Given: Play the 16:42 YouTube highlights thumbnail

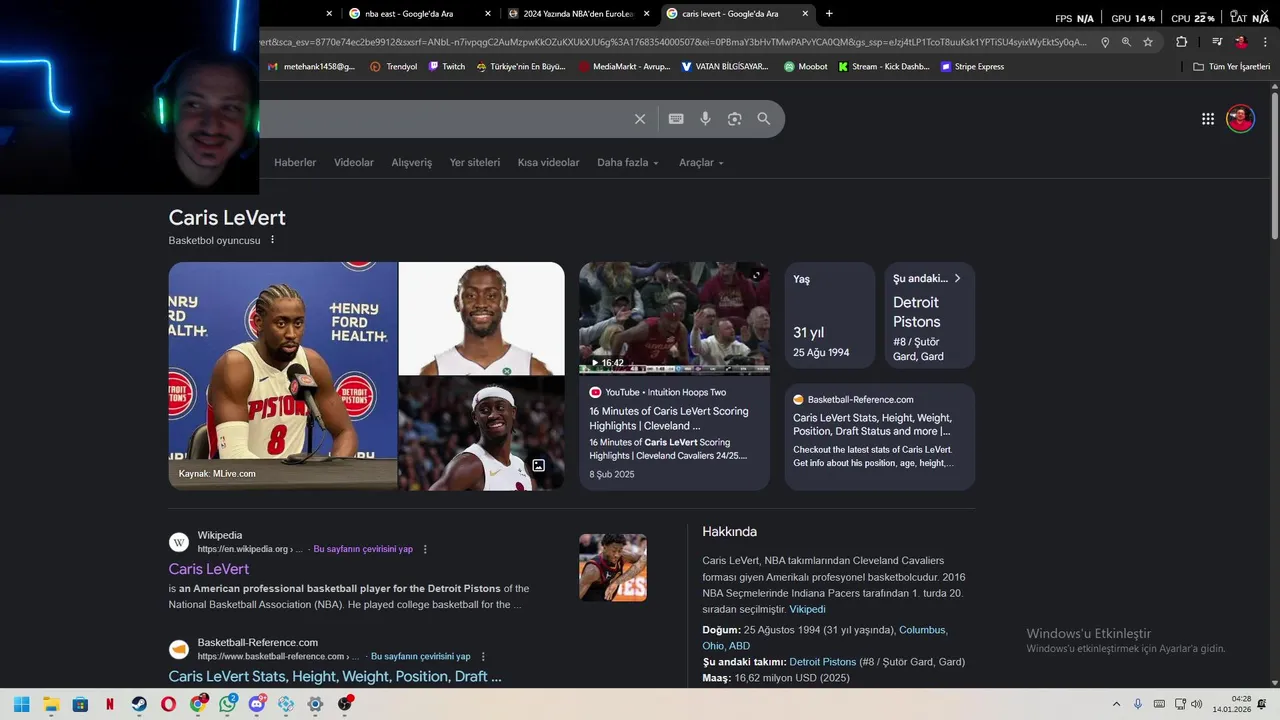Looking at the screenshot, I should coord(674,318).
